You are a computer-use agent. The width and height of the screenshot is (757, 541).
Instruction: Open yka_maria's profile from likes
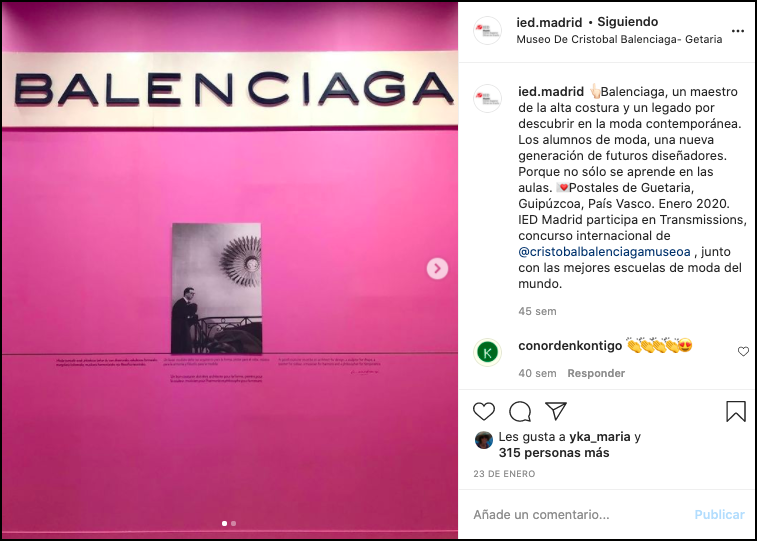tap(600, 437)
